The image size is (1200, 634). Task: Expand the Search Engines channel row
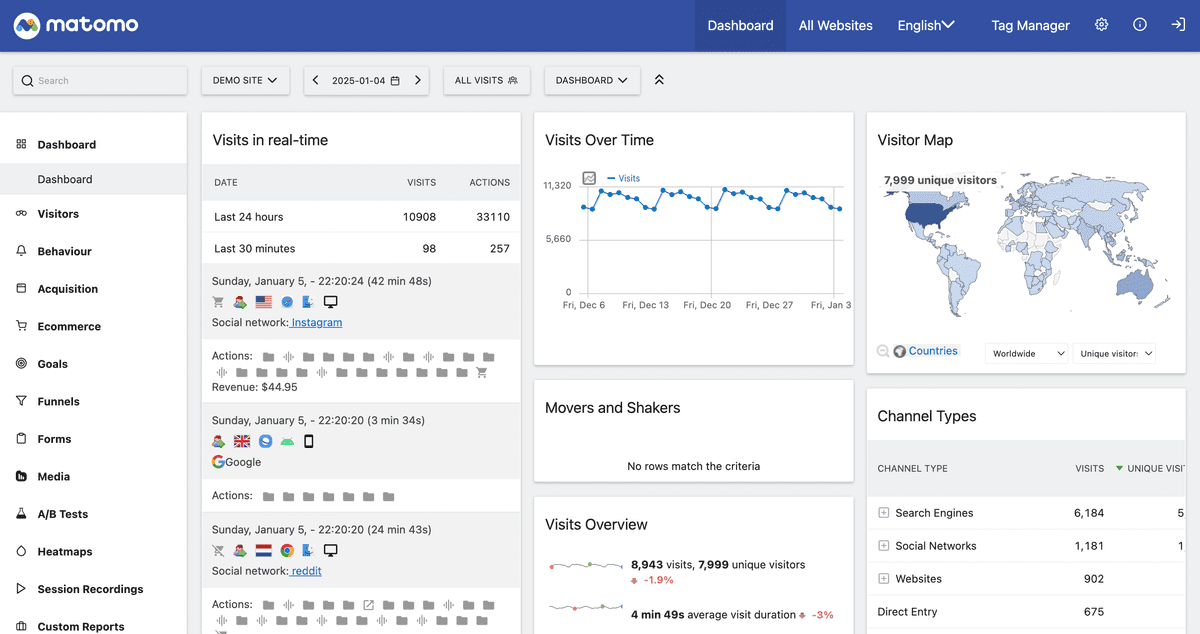[883, 512]
